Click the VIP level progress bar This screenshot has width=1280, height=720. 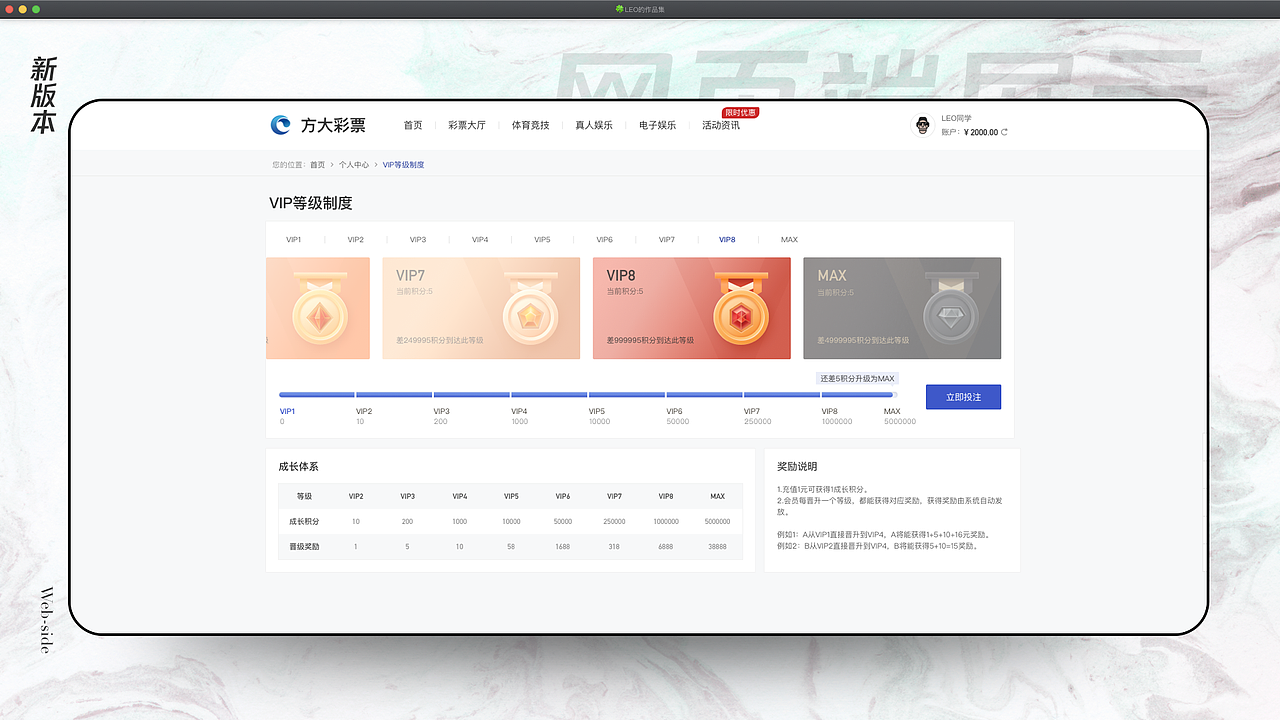pos(588,395)
